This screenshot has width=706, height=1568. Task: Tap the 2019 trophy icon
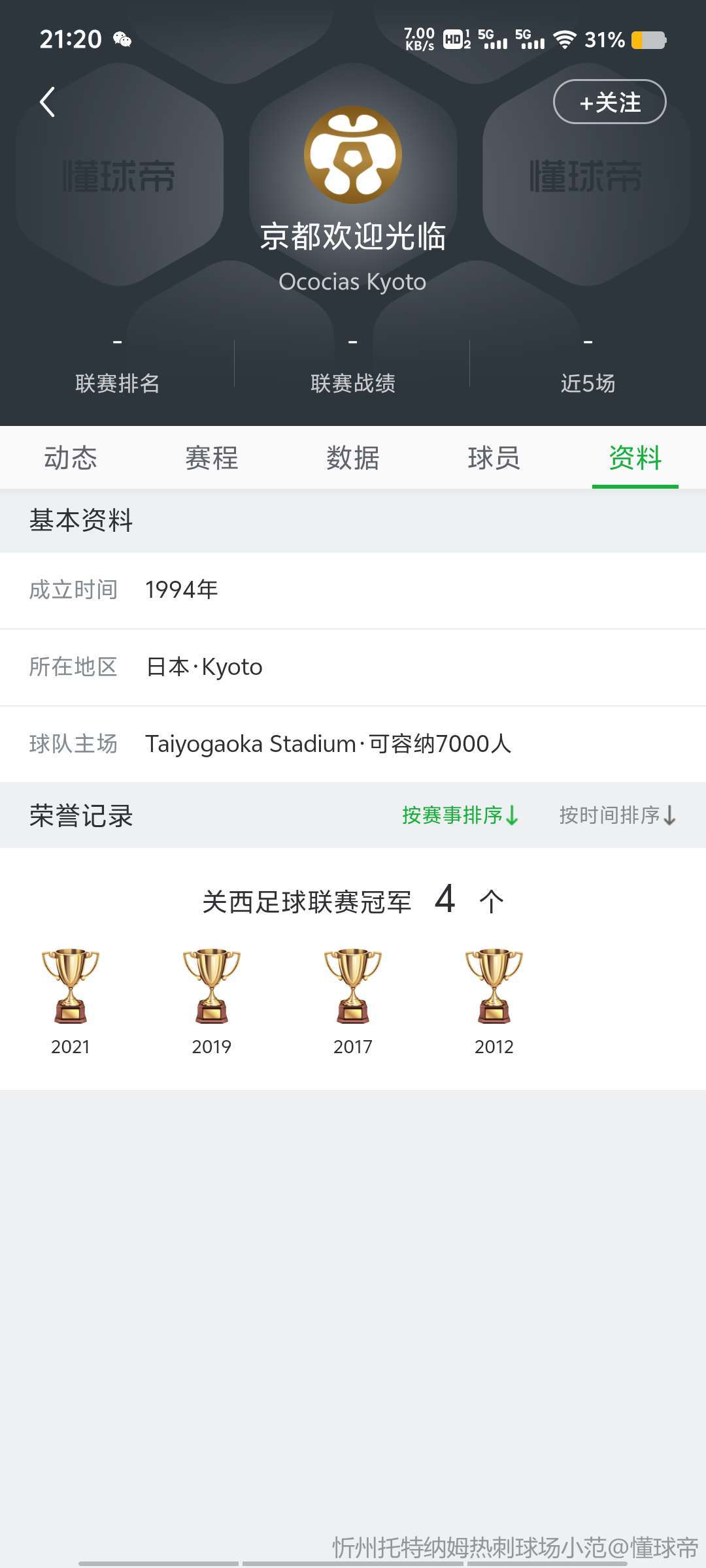(212, 985)
